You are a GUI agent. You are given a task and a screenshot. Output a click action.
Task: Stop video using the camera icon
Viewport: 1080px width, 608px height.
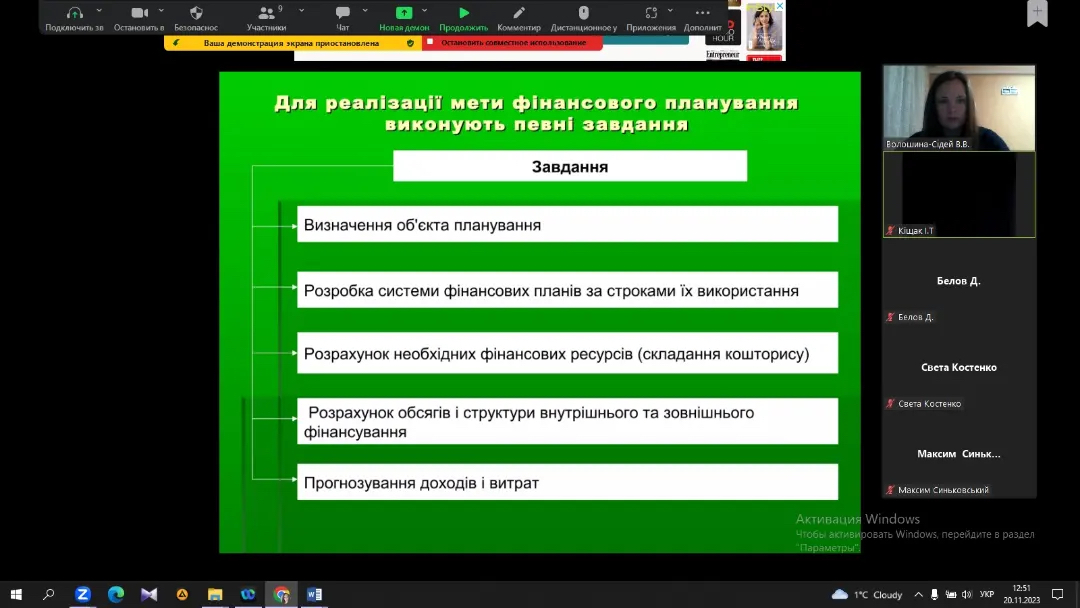pyautogui.click(x=139, y=13)
